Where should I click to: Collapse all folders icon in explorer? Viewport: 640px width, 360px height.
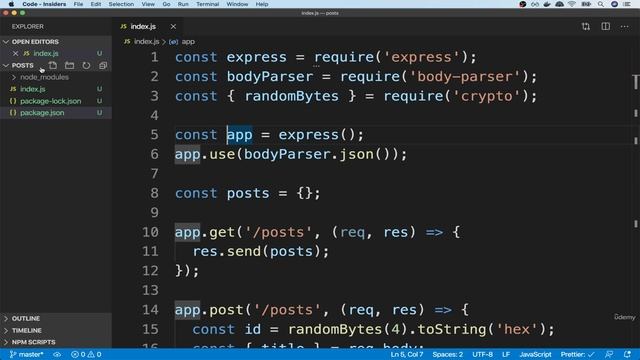click(x=103, y=65)
